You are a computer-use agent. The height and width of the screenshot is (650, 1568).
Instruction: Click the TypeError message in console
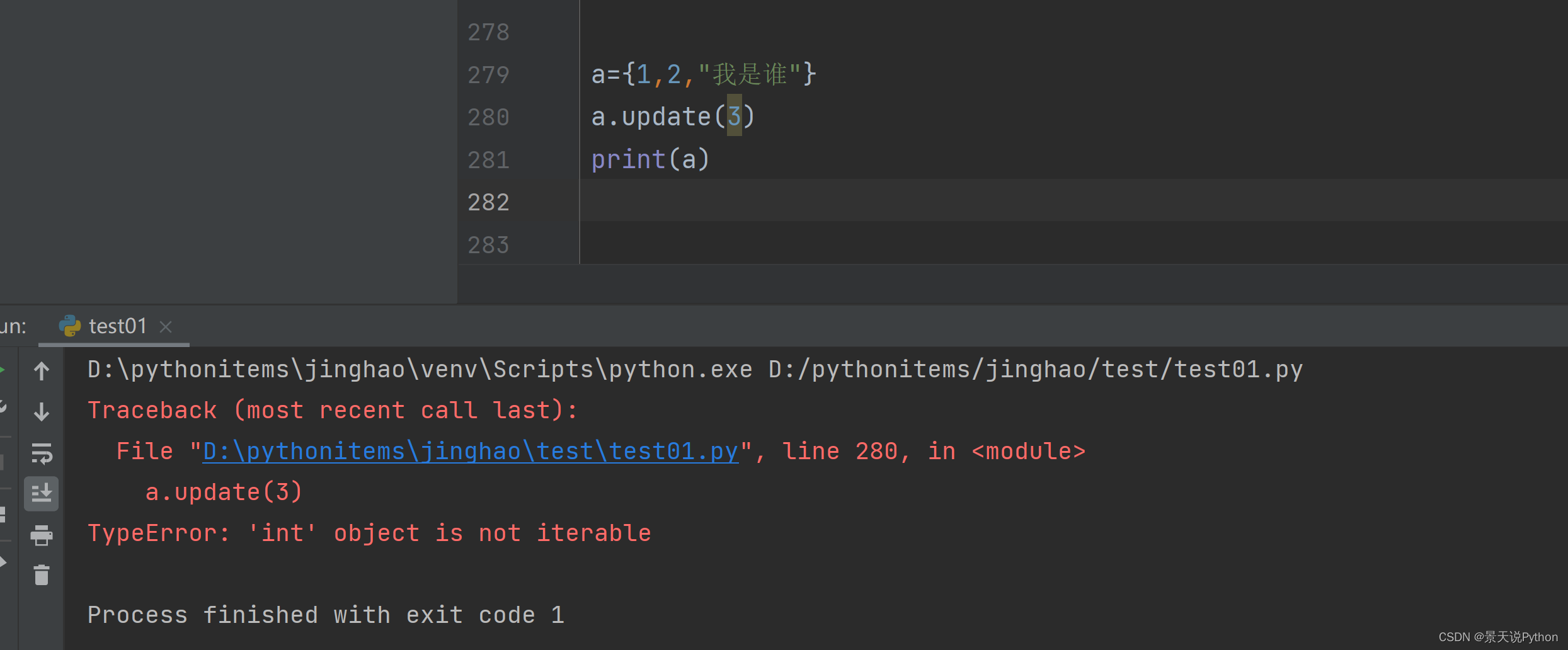[x=369, y=533]
